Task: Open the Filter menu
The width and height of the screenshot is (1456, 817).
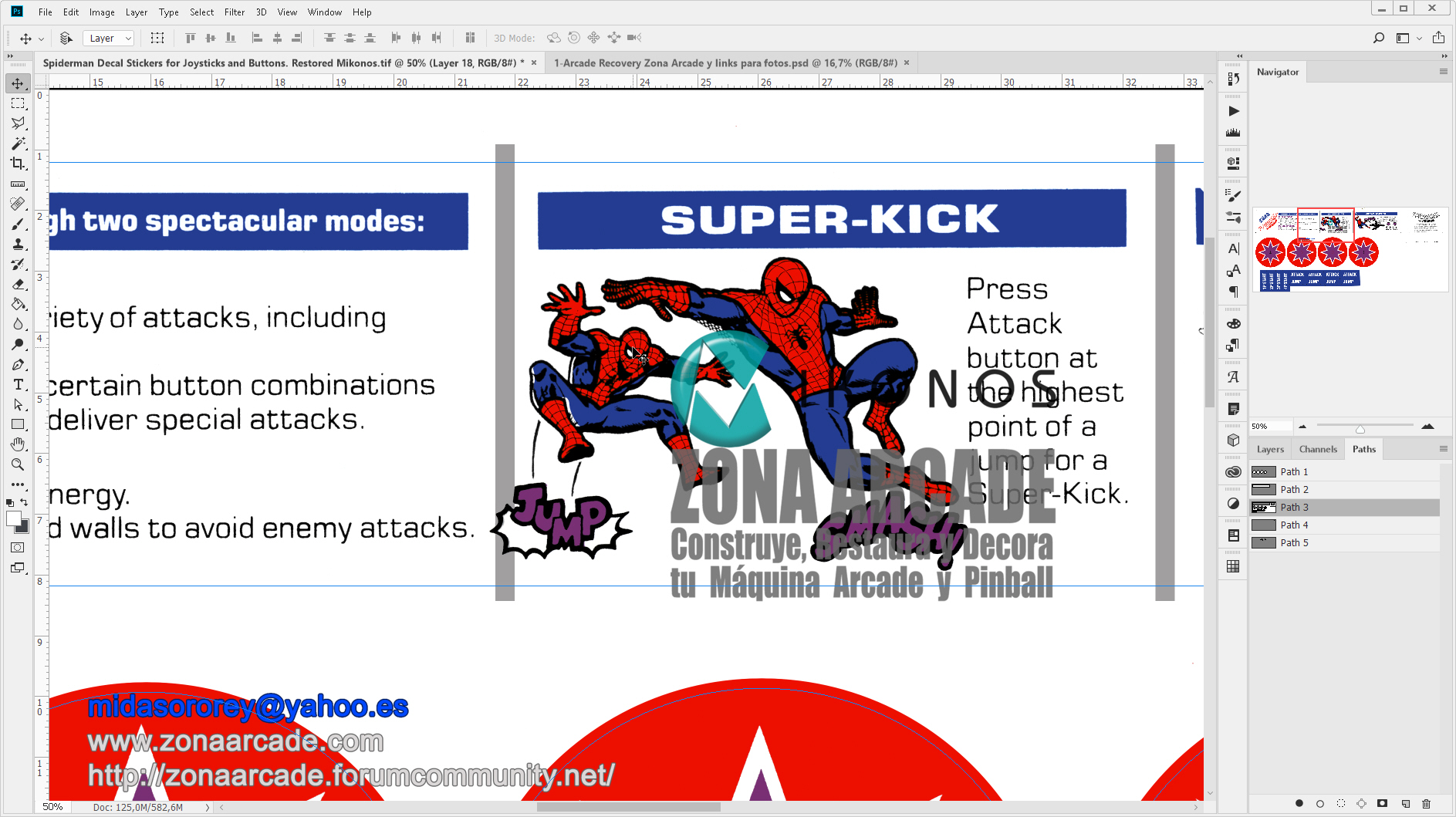Action: pos(235,12)
